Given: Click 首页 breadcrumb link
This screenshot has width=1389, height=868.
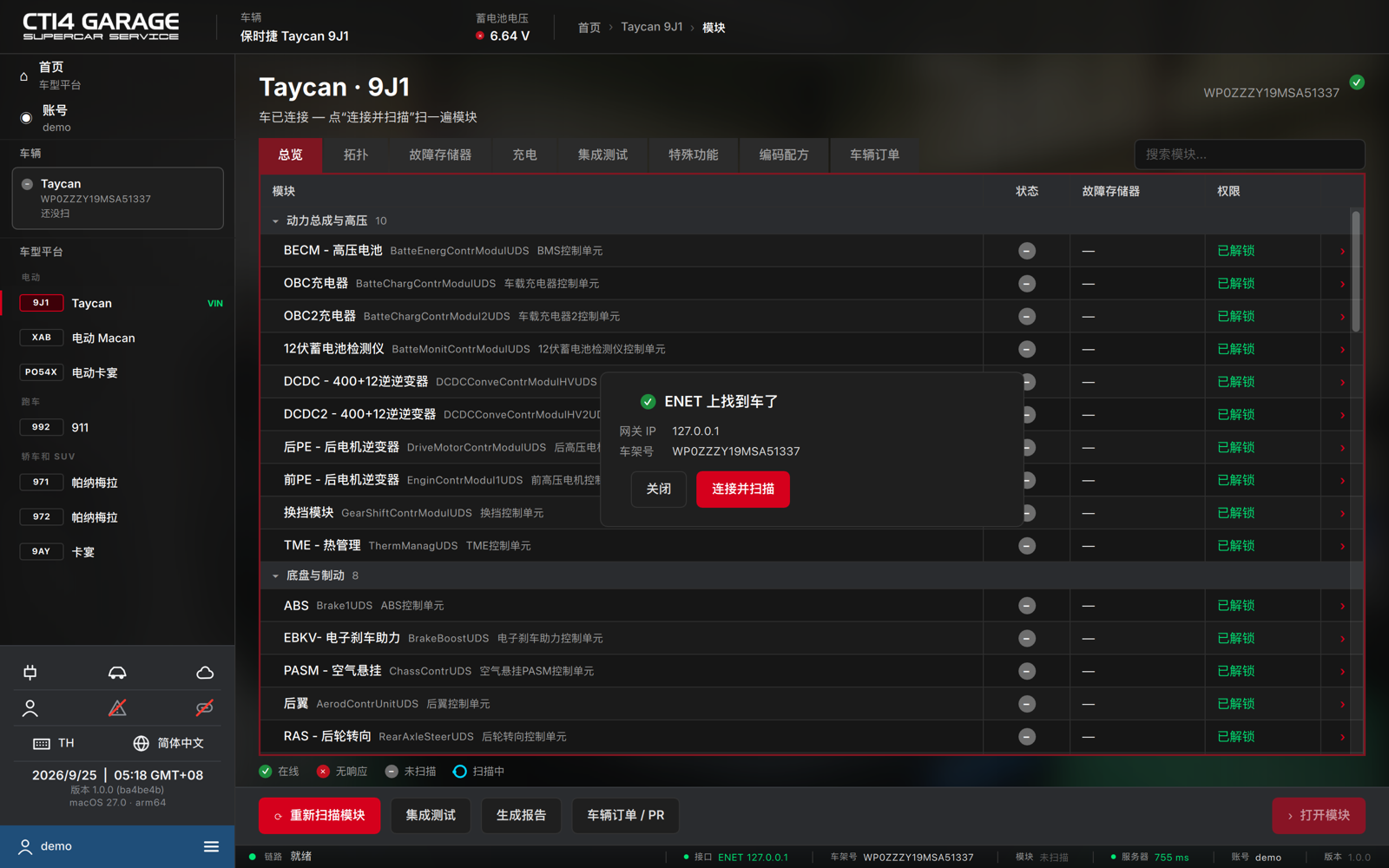Looking at the screenshot, I should coord(589,28).
